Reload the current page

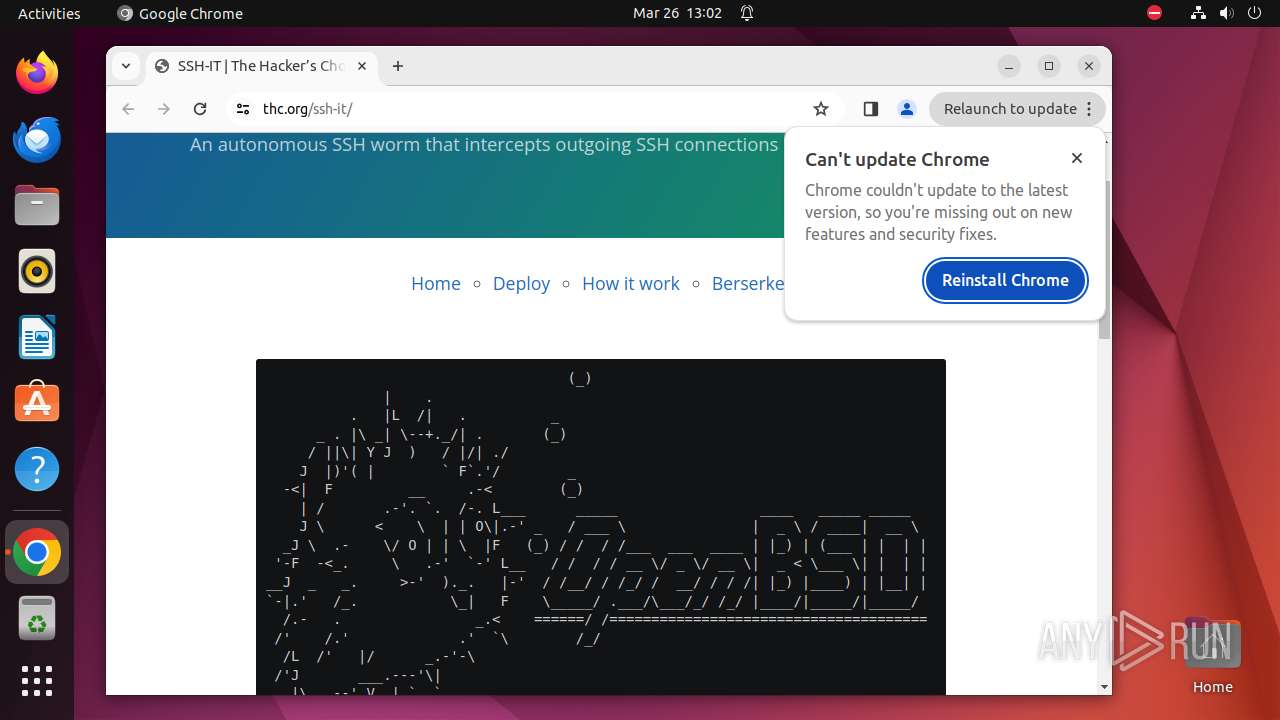(x=200, y=109)
